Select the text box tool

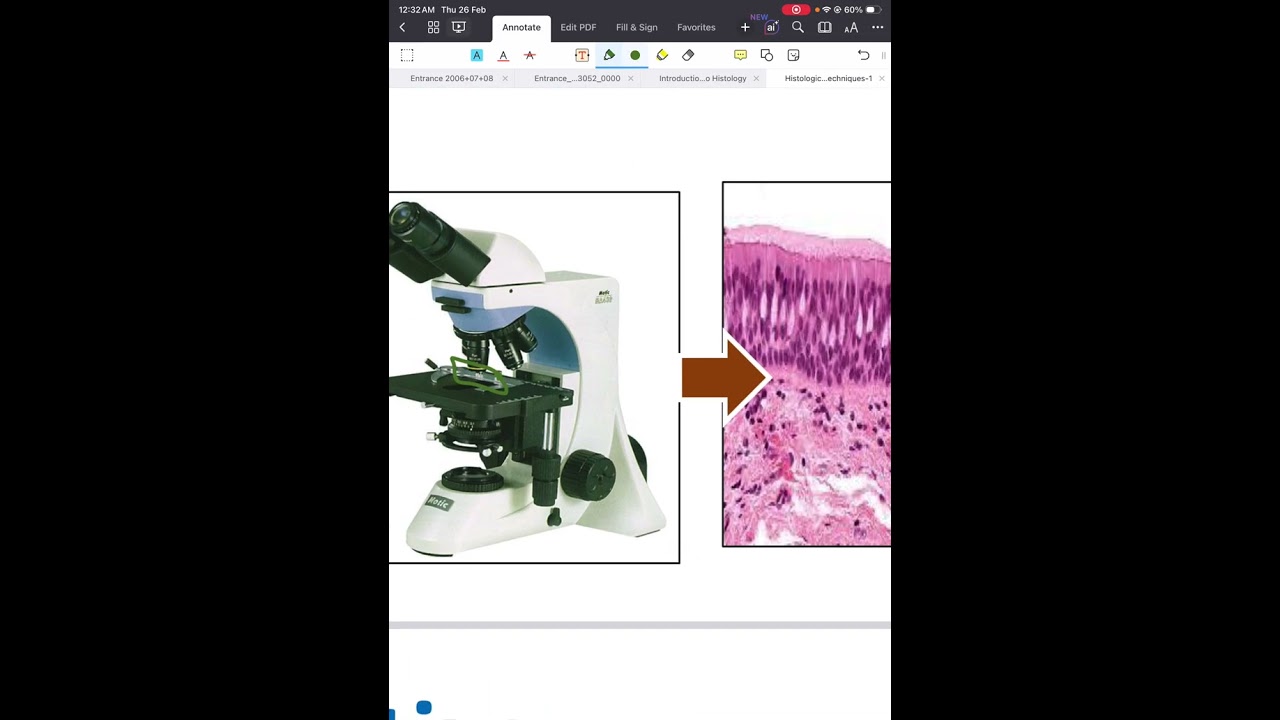tap(582, 55)
